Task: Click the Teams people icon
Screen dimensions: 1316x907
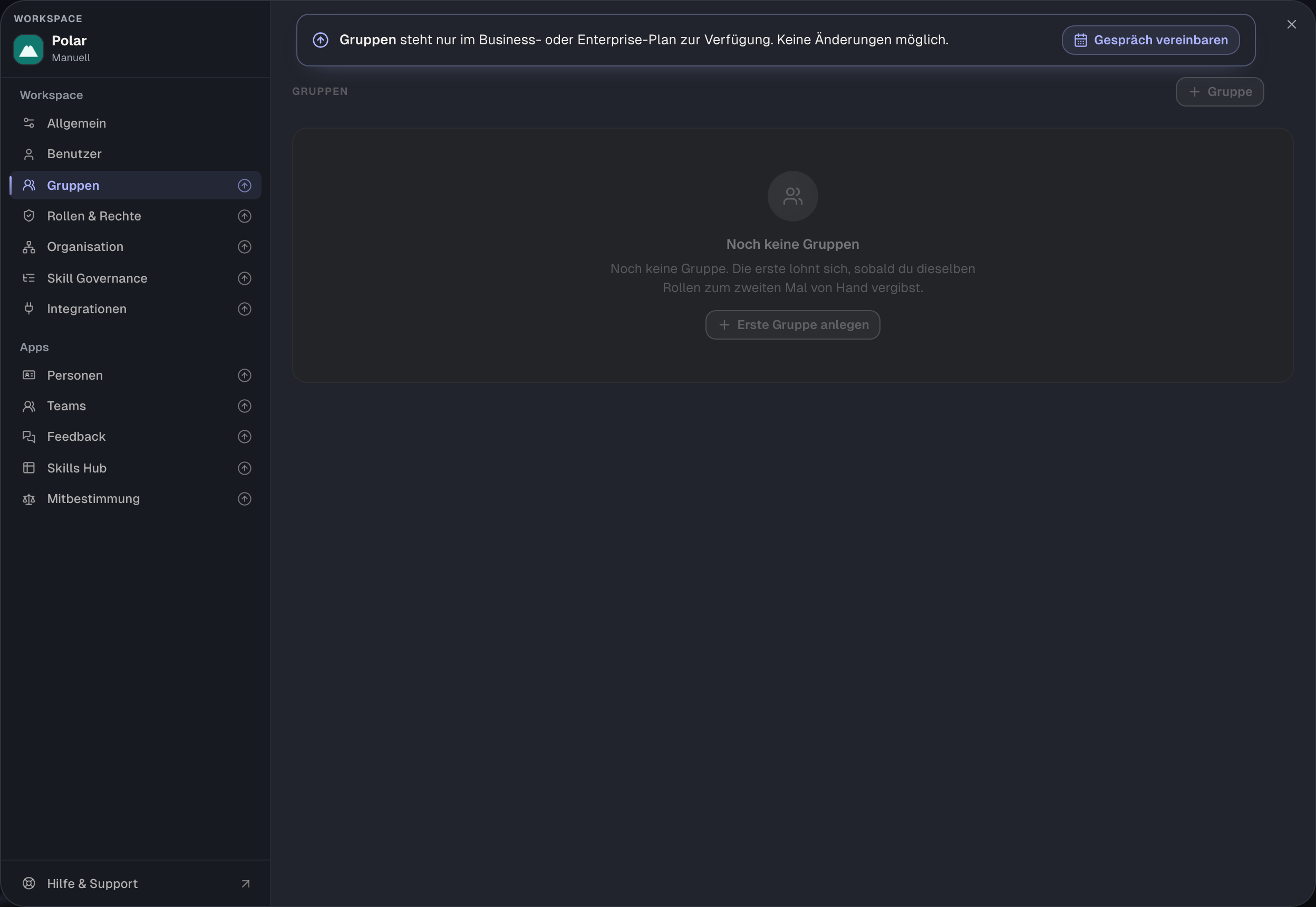Action: (x=29, y=407)
